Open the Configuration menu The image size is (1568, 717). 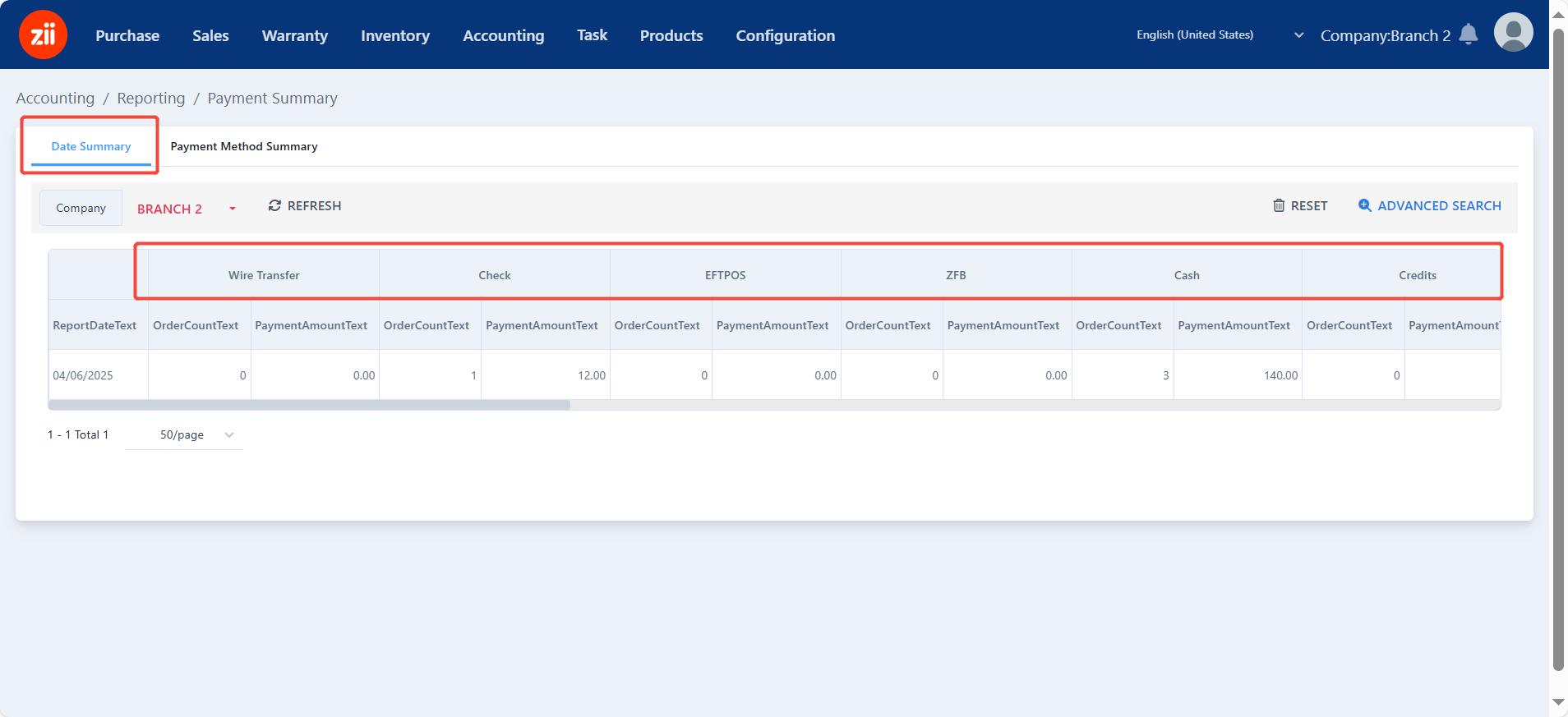[x=785, y=35]
